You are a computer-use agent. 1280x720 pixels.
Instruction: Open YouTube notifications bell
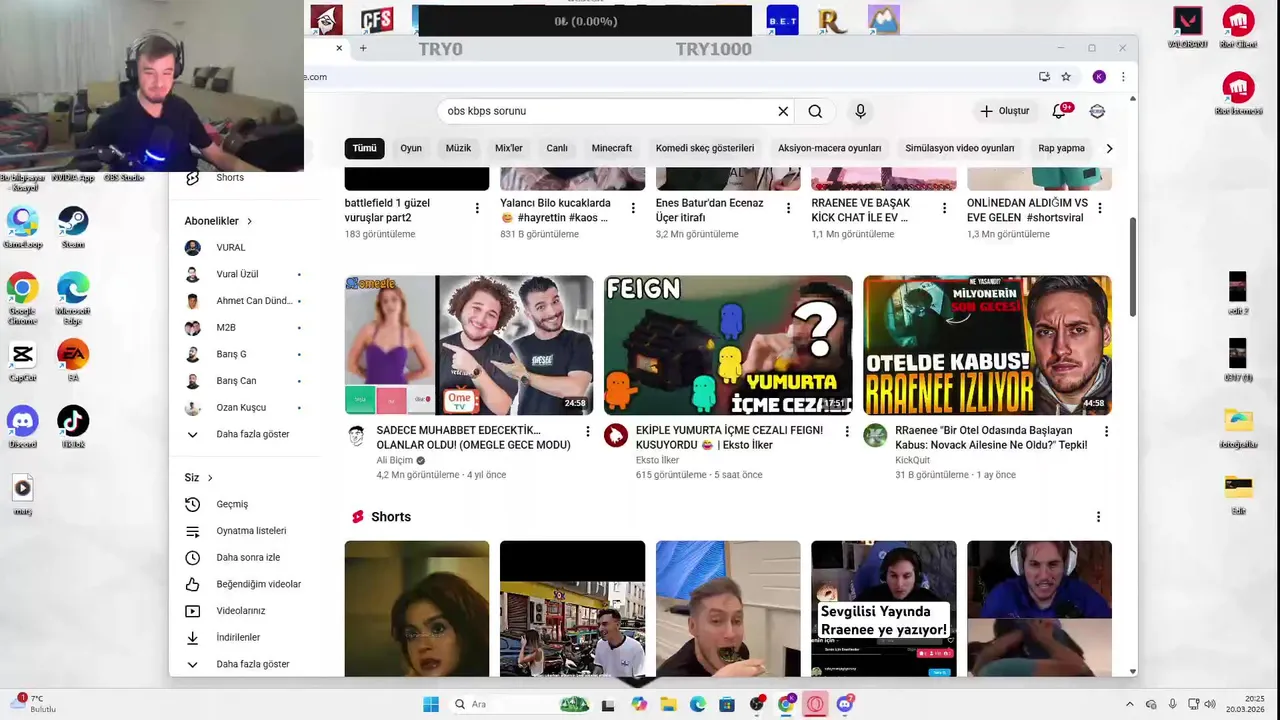tap(1060, 111)
